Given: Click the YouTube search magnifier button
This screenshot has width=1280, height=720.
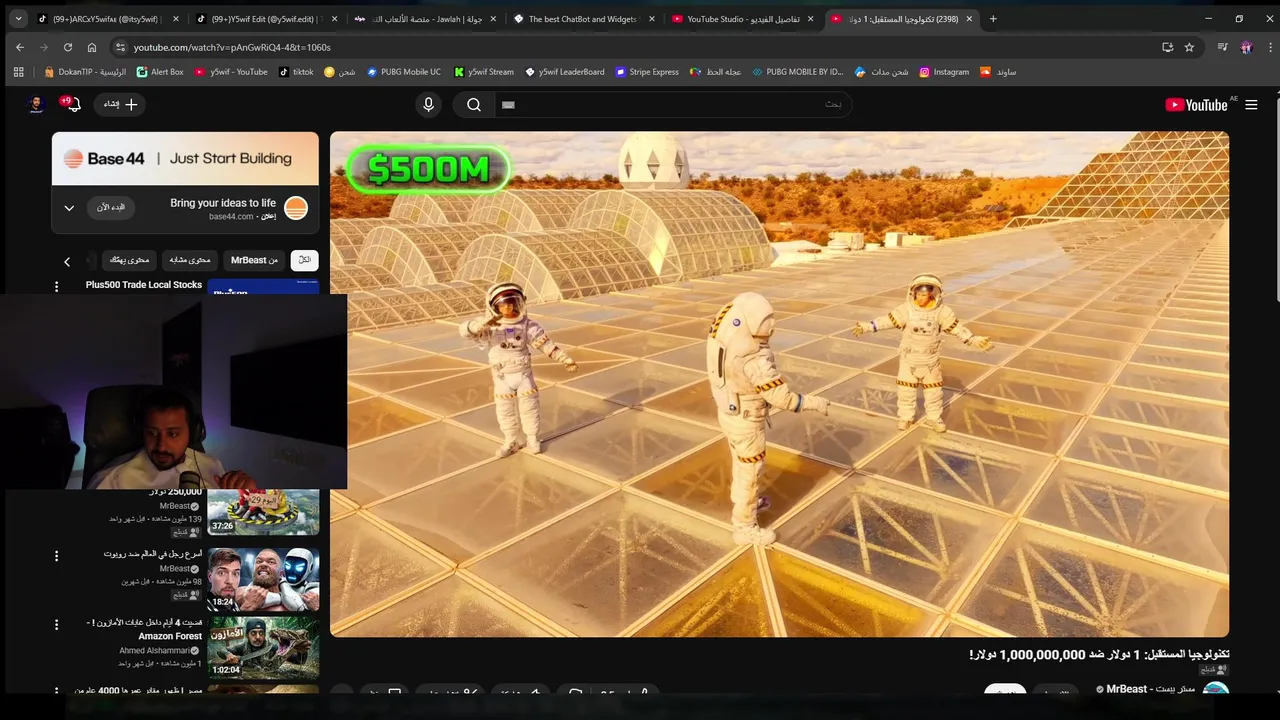Looking at the screenshot, I should click(474, 104).
